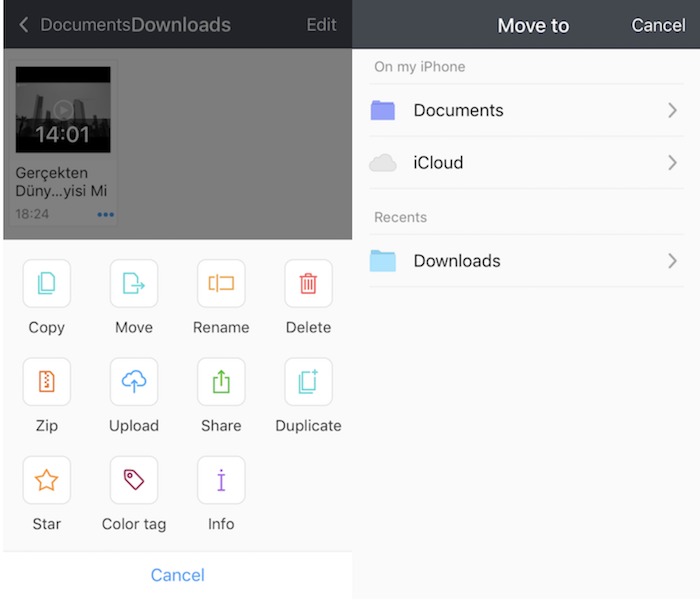Image resolution: width=700 pixels, height=600 pixels.
Task: Open the Share icon
Action: click(x=221, y=382)
